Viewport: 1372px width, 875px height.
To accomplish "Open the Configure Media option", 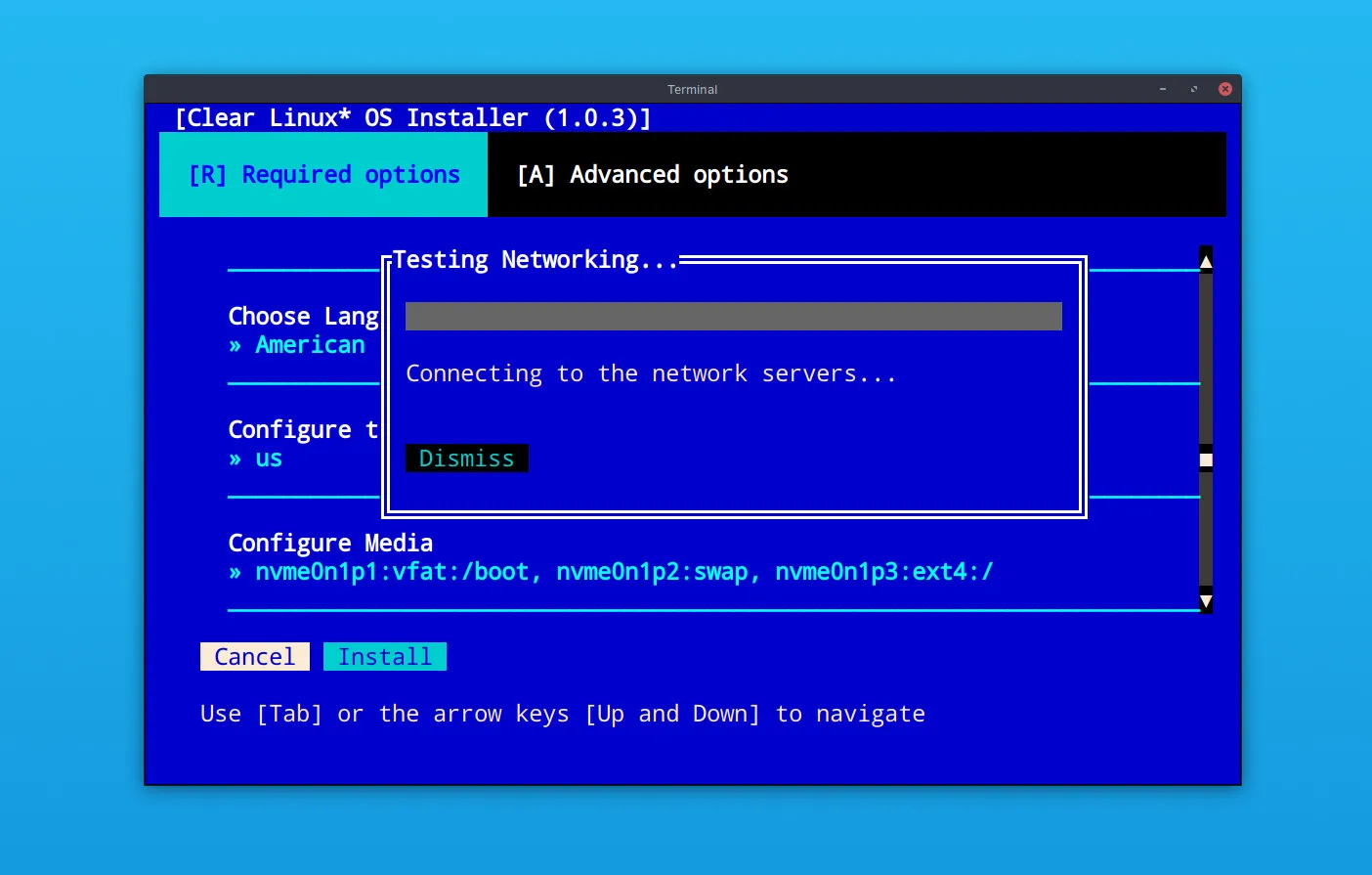I will tap(330, 544).
